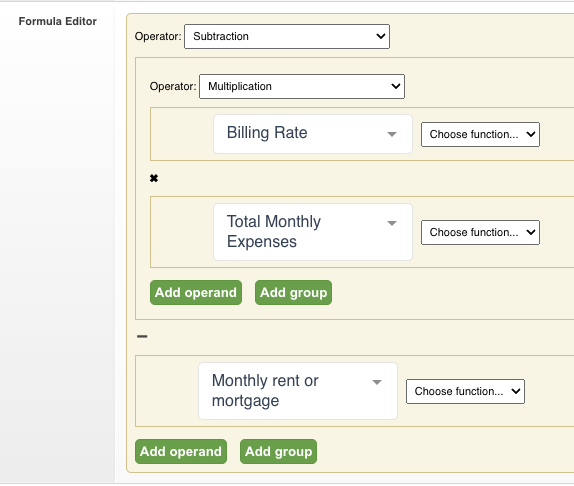Open the Billing Rate field selector

coord(313,134)
